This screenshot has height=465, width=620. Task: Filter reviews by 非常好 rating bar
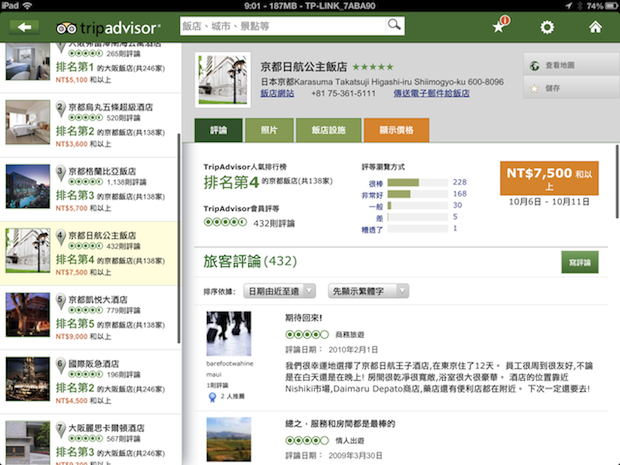coord(418,194)
